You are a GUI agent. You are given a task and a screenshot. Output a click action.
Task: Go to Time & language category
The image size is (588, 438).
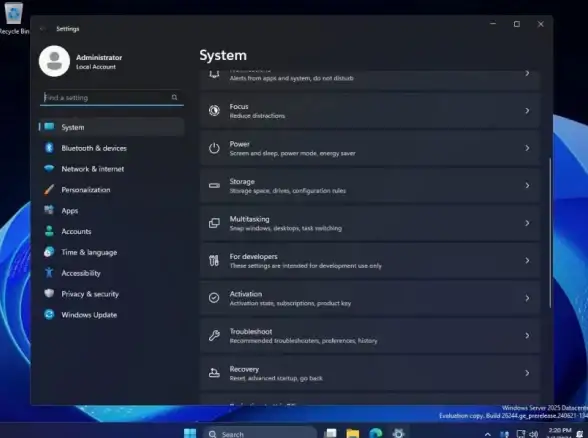coord(111,252)
